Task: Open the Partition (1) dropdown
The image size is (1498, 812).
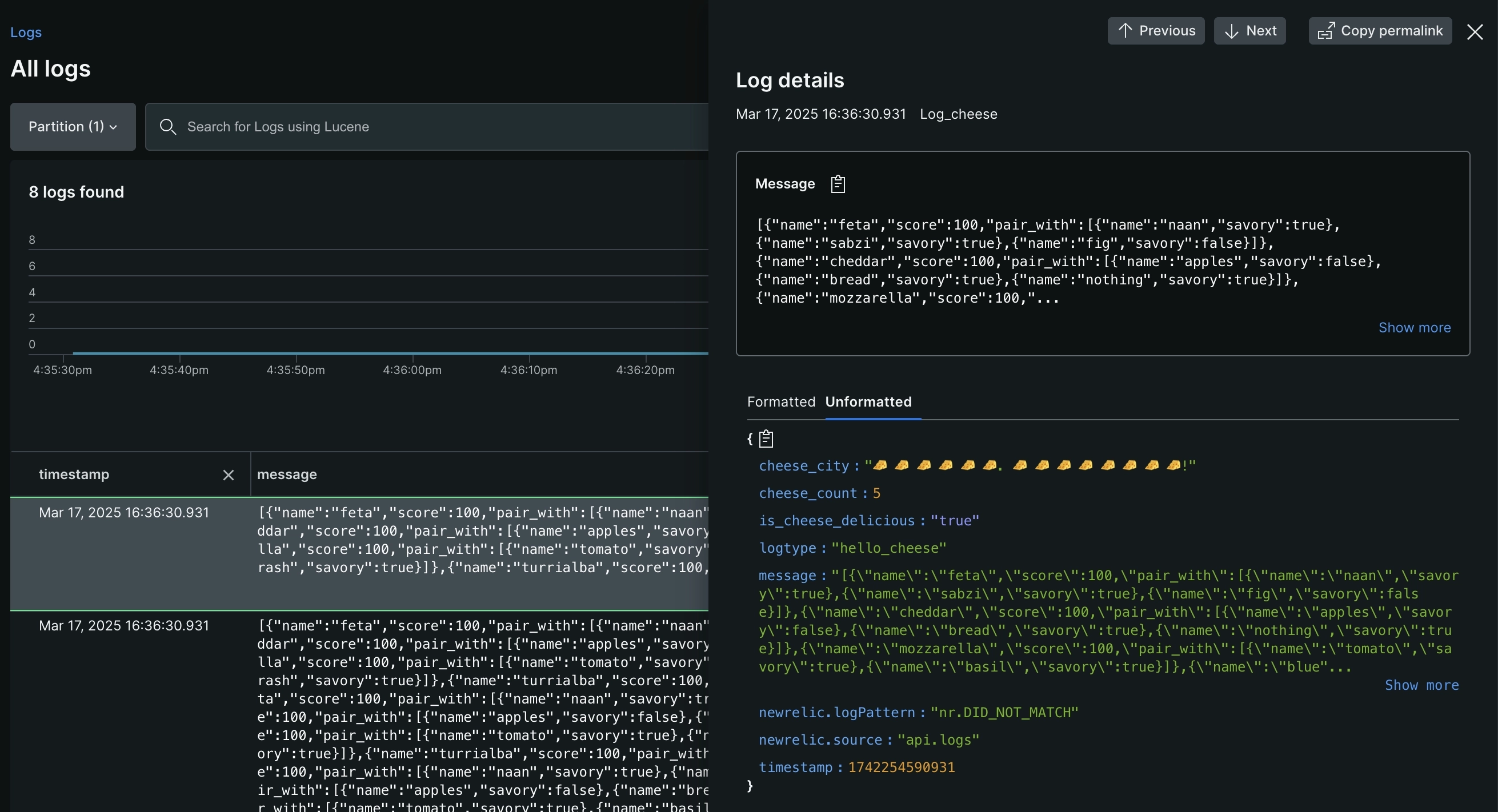Action: click(x=73, y=127)
